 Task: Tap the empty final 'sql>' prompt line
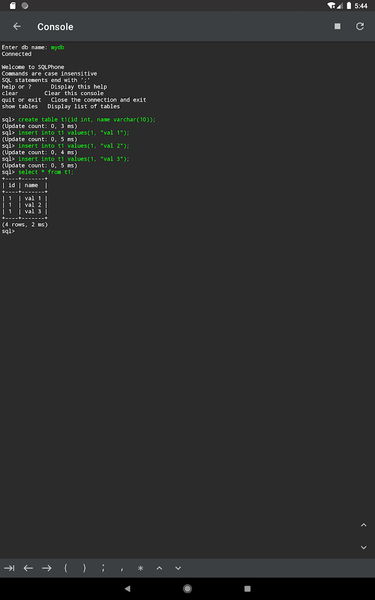pyautogui.click(x=8, y=231)
